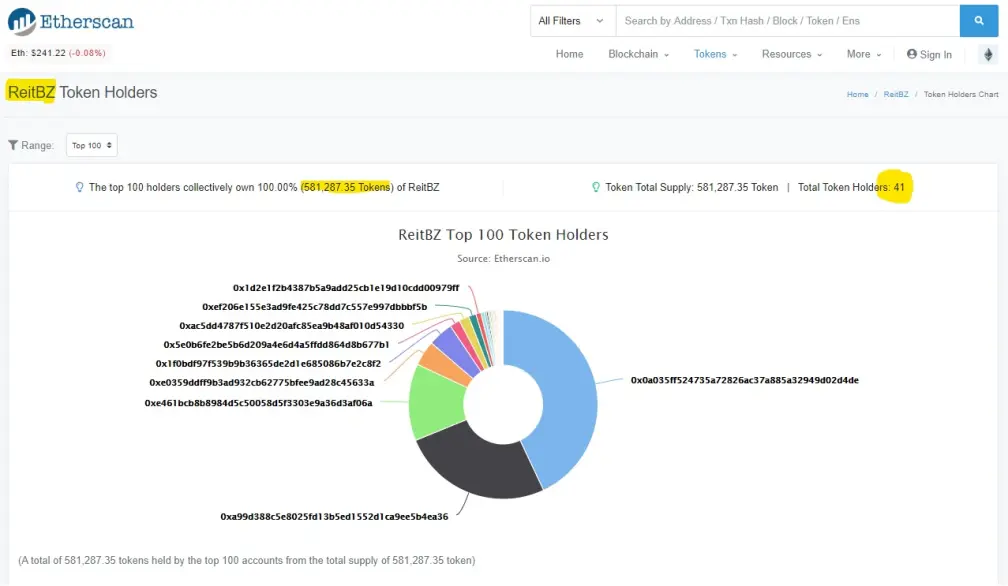The image size is (1008, 586).
Task: Click the Sign In link
Action: point(929,55)
